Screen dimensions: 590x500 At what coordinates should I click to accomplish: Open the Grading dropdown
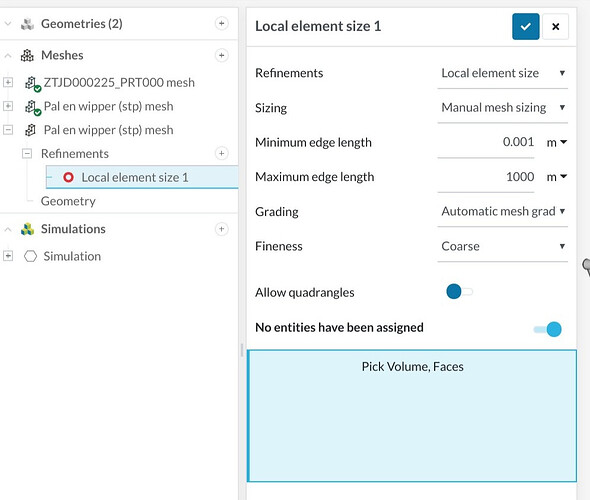(x=502, y=211)
